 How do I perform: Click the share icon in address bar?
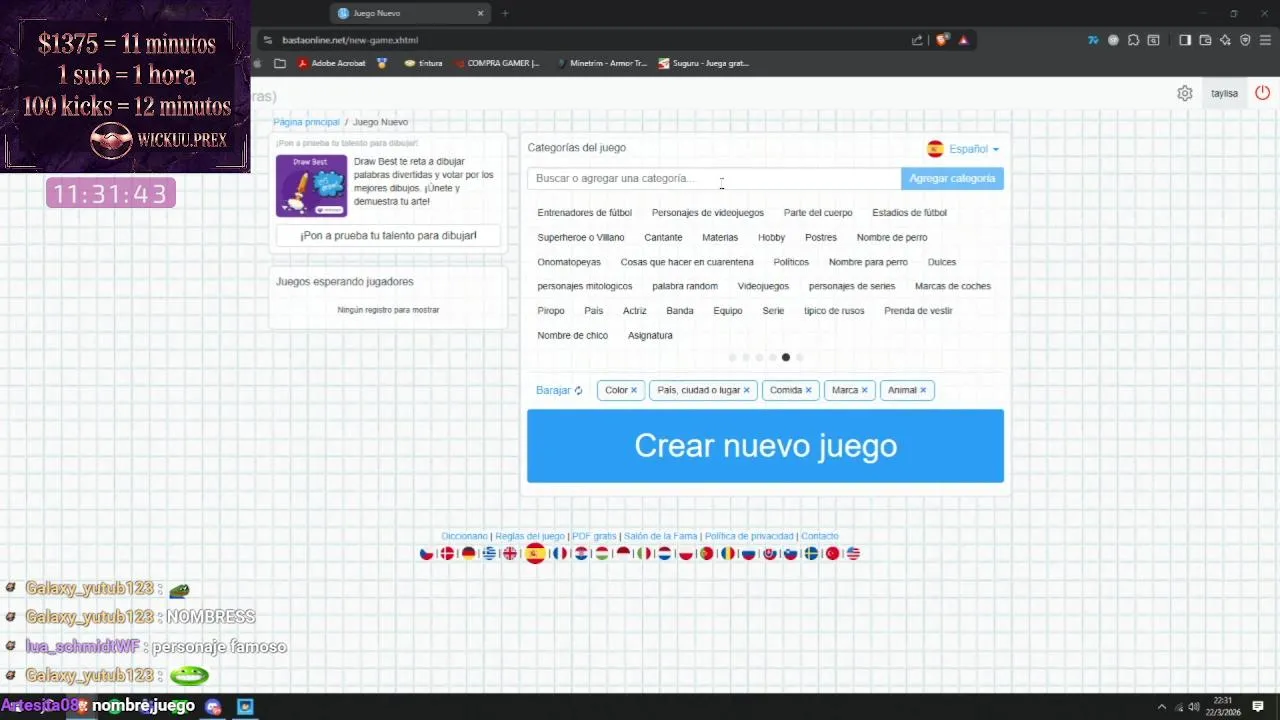(917, 40)
